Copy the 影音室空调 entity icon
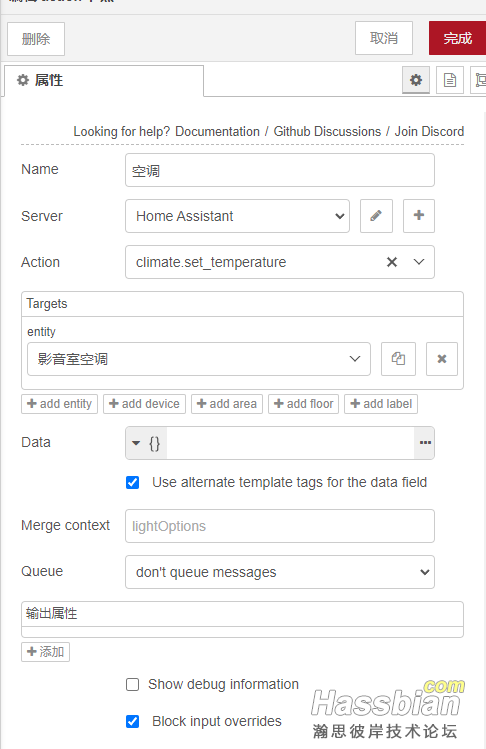This screenshot has width=486, height=749. 398,359
